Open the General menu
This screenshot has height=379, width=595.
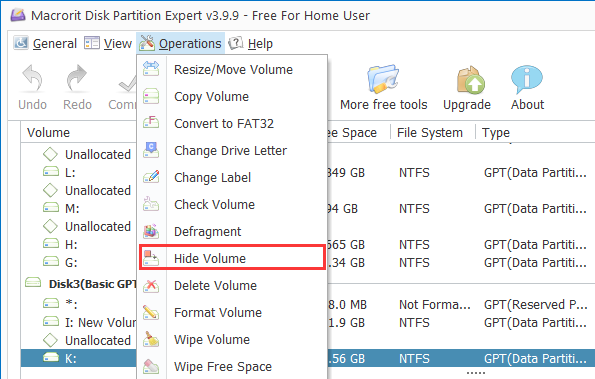(46, 43)
